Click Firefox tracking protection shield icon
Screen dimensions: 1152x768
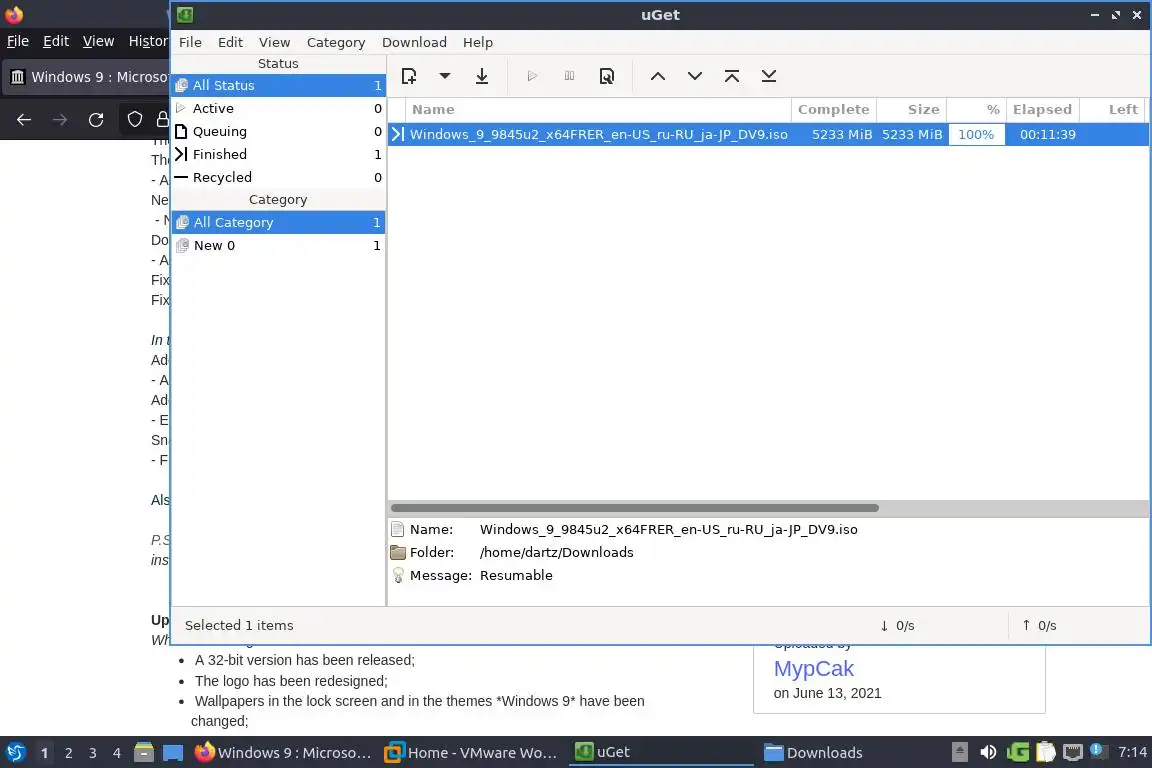pos(134,119)
